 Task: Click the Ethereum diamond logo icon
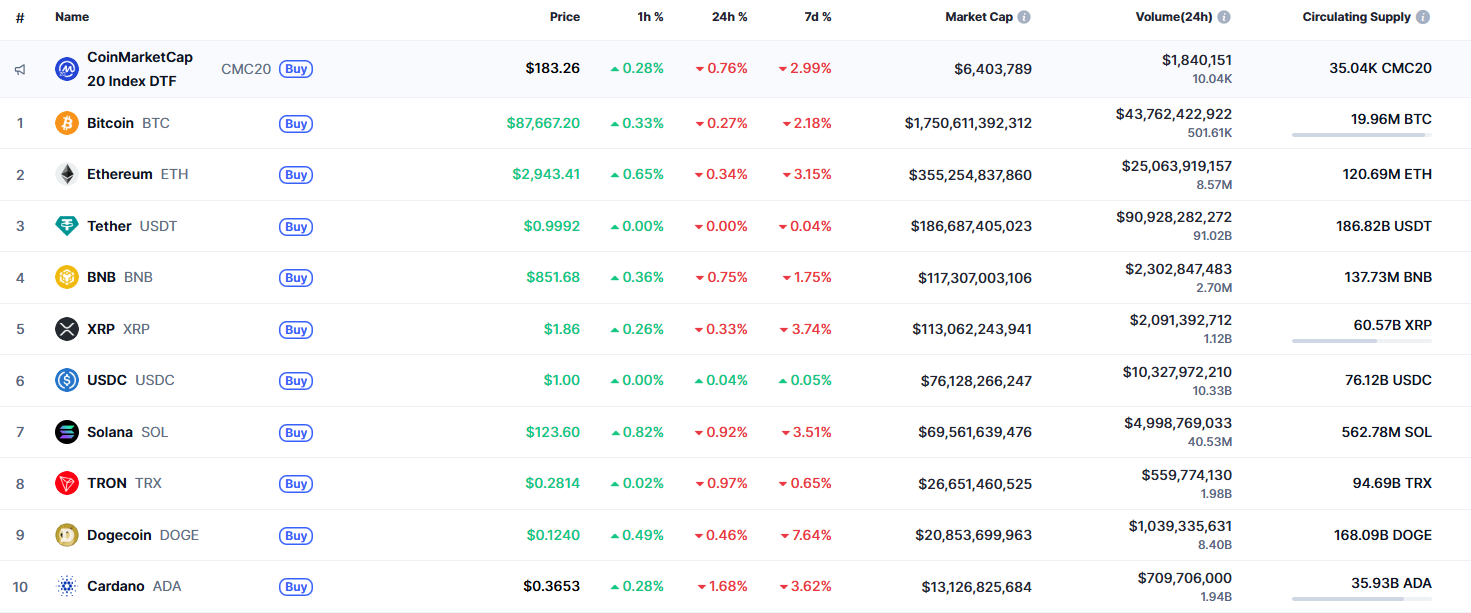pyautogui.click(x=67, y=174)
